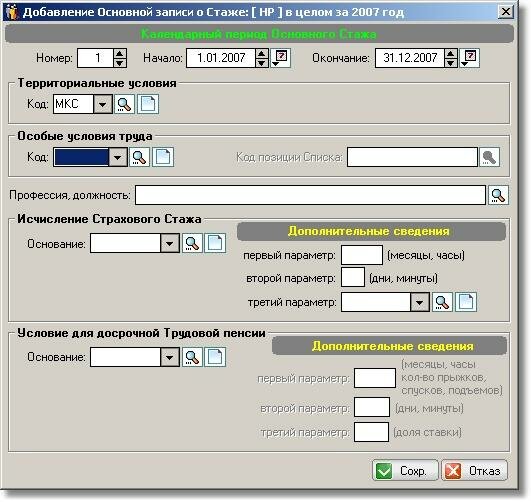Increase the Номер value with up arrow
The image size is (531, 502).
tap(120, 54)
